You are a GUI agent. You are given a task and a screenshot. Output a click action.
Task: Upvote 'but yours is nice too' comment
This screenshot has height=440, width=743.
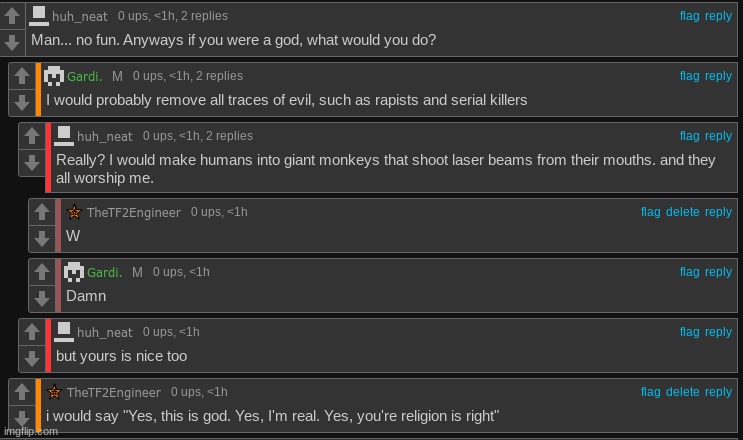(x=32, y=332)
